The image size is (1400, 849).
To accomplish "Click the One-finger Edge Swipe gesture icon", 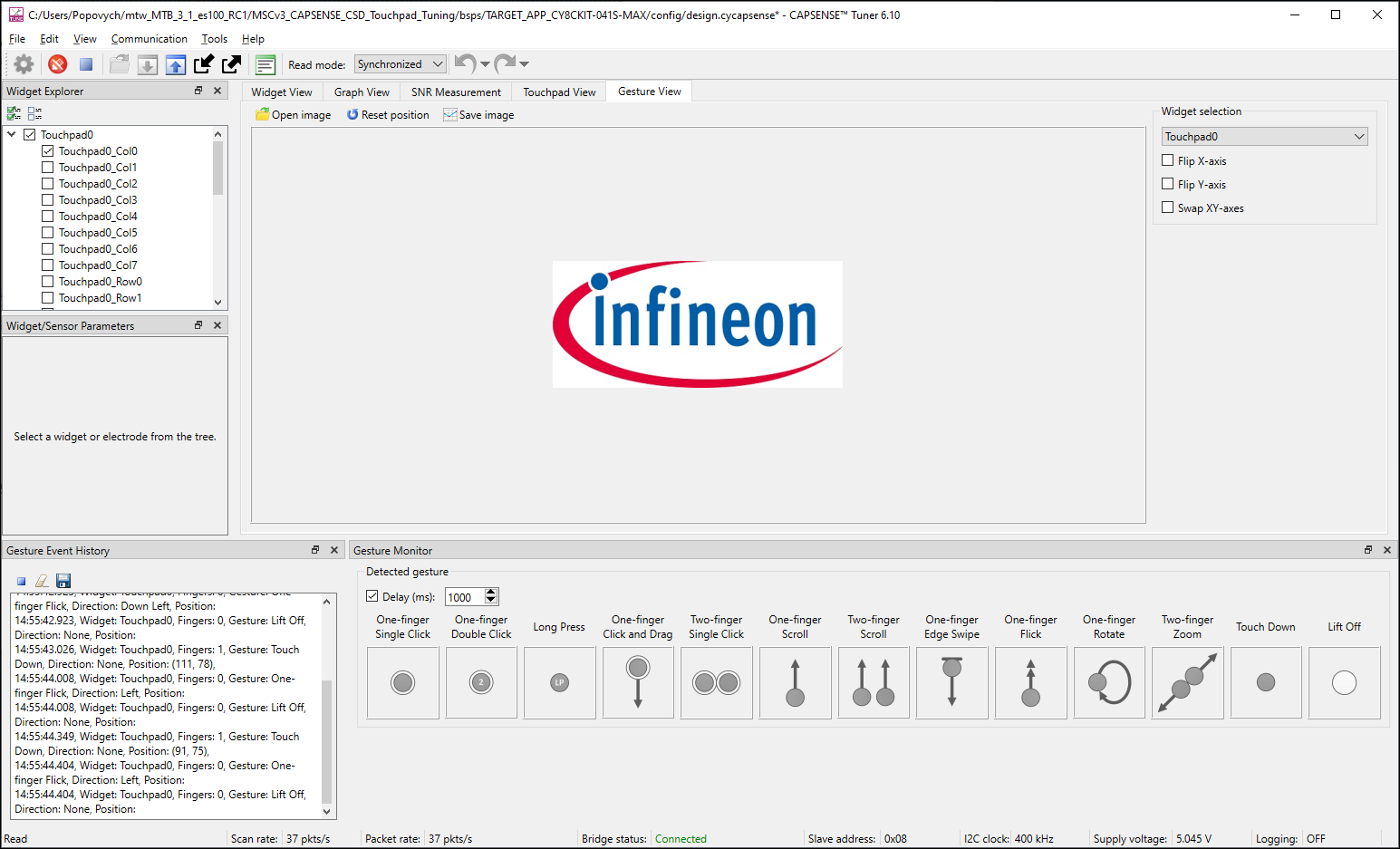I will [952, 683].
